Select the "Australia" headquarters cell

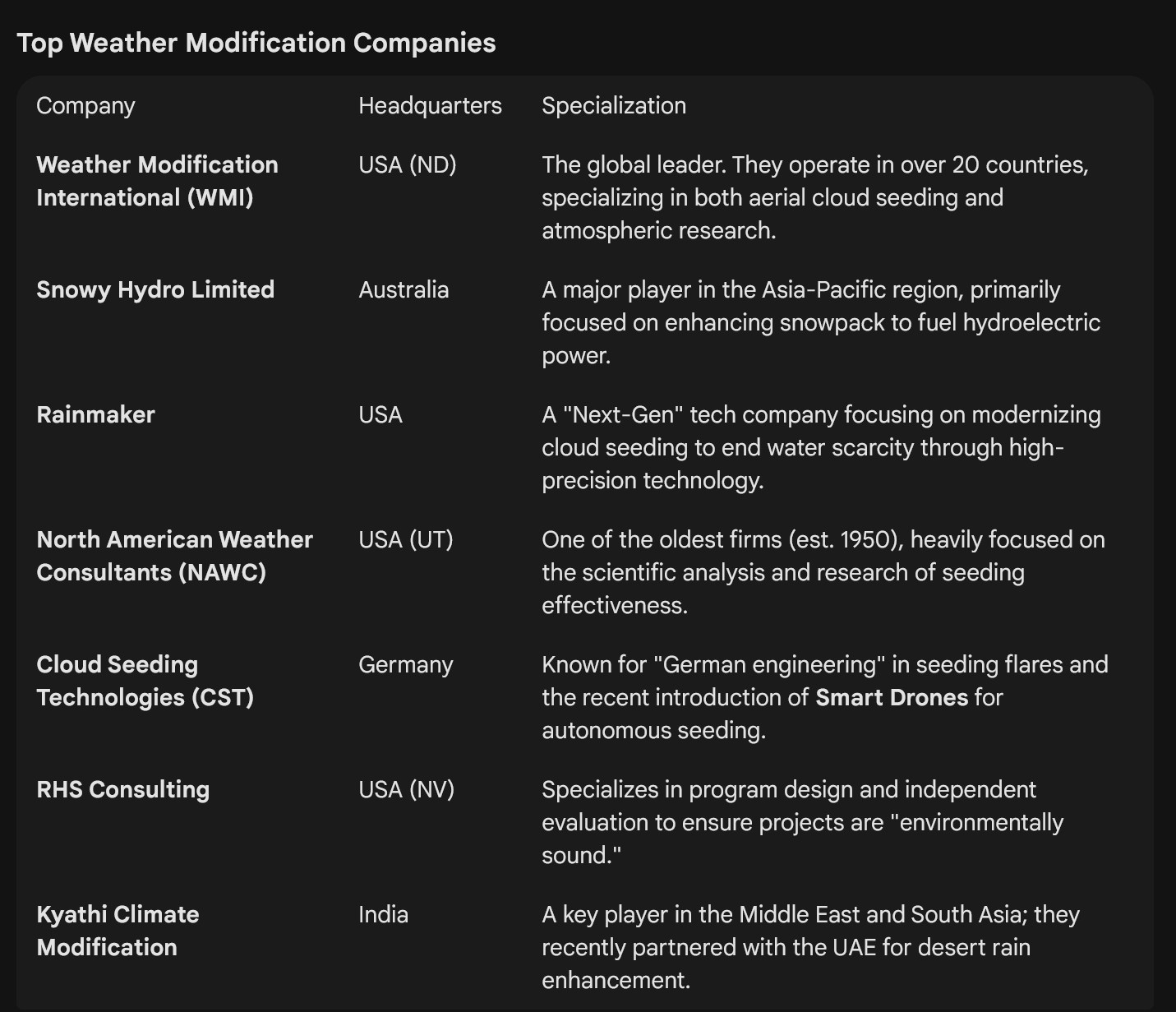[x=404, y=289]
